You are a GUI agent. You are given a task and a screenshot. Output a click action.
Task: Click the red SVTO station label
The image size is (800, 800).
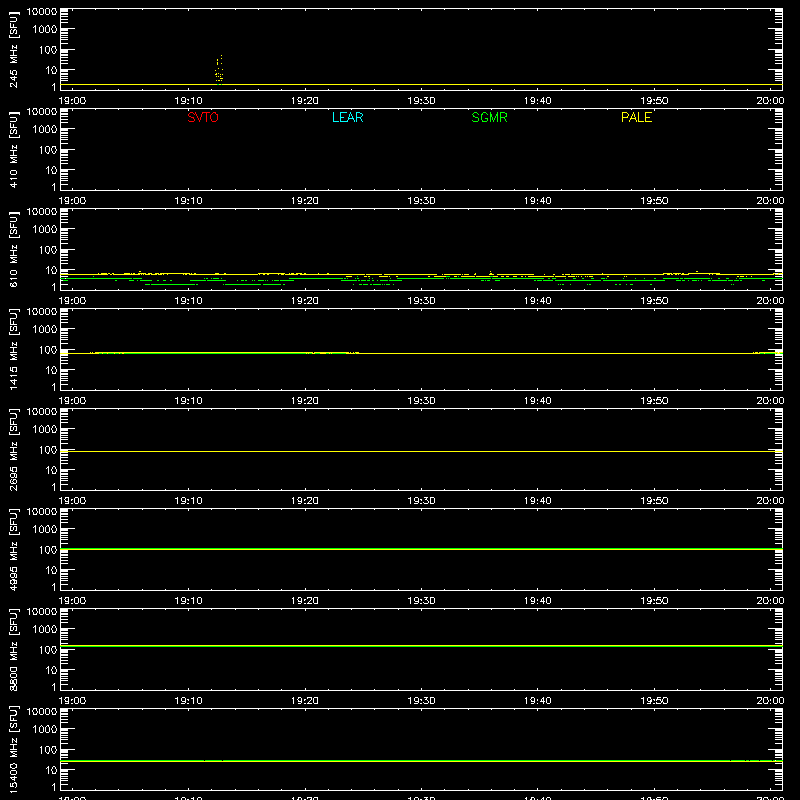pyautogui.click(x=203, y=117)
